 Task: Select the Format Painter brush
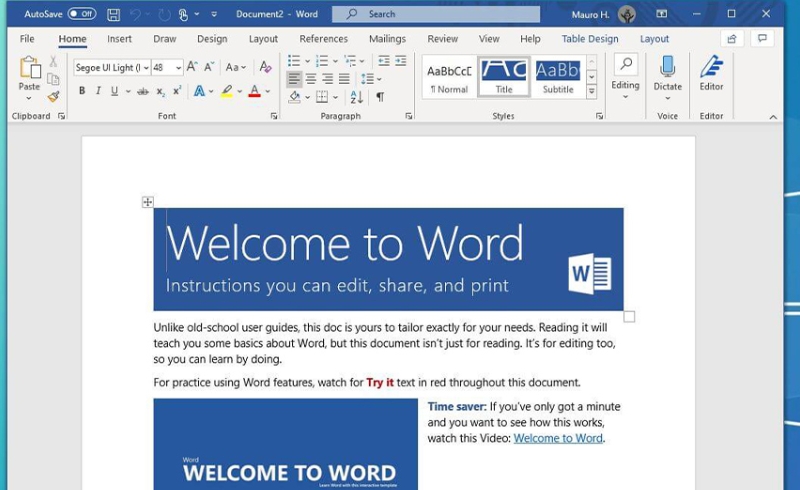(x=53, y=96)
